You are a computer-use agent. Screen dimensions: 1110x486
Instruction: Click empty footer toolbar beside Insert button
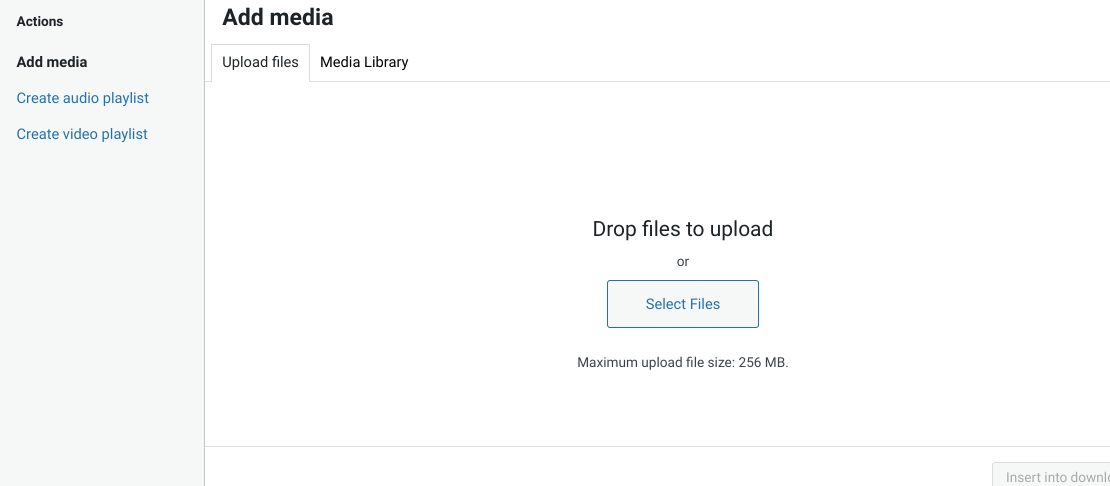[600, 468]
